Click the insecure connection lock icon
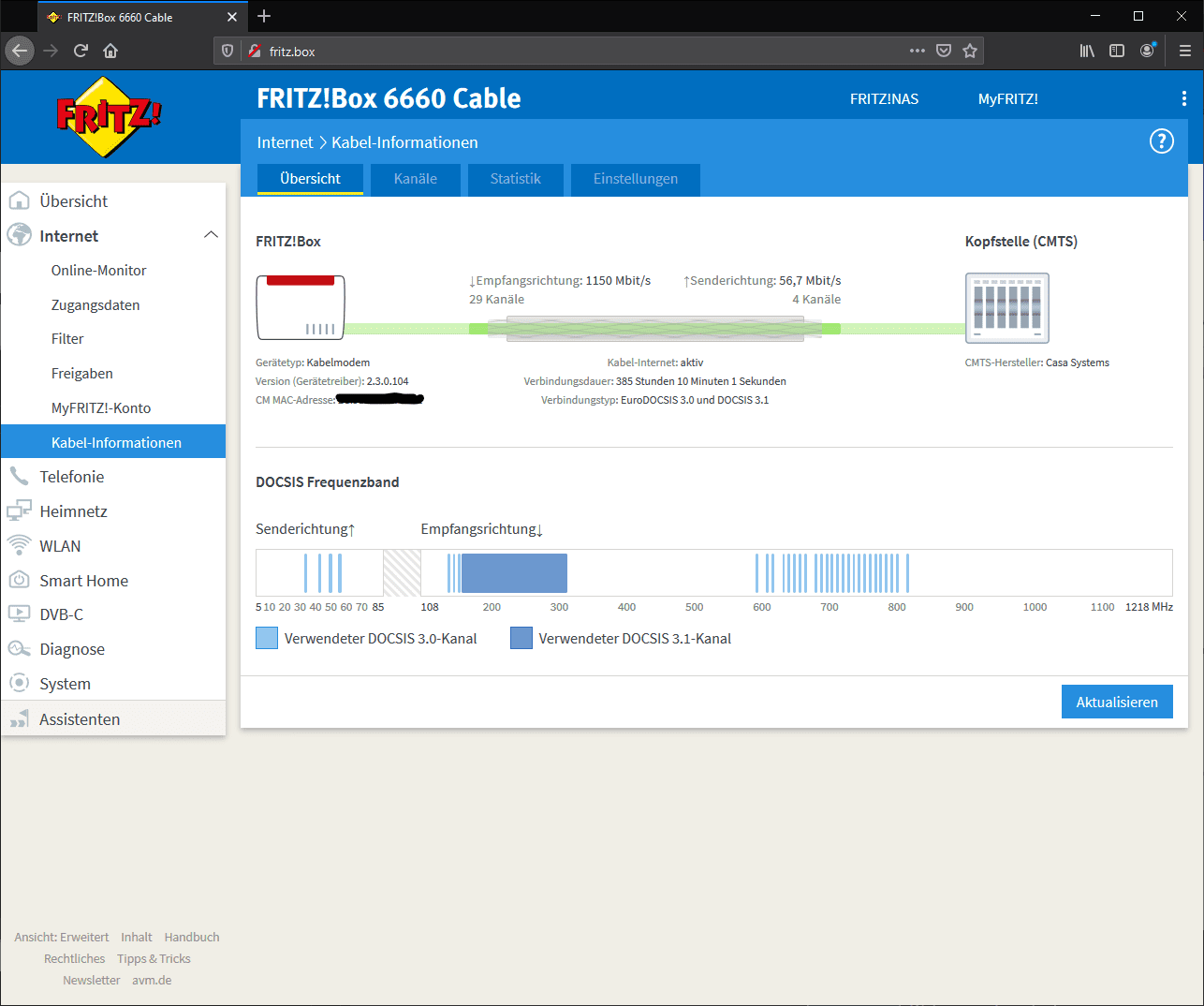Viewport: 1204px width, 1006px height. pyautogui.click(x=254, y=51)
